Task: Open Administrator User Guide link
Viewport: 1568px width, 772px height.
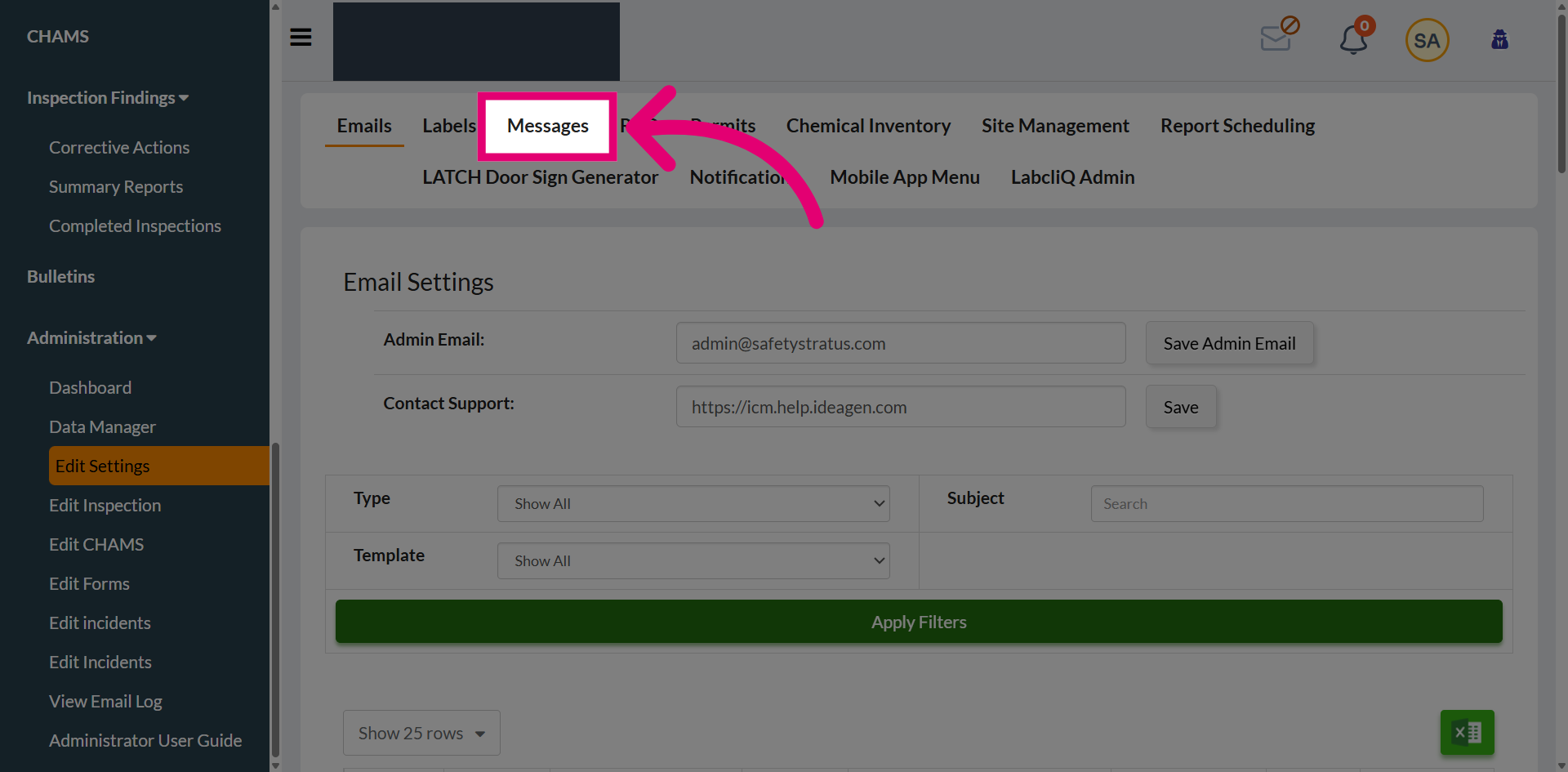Action: (145, 740)
